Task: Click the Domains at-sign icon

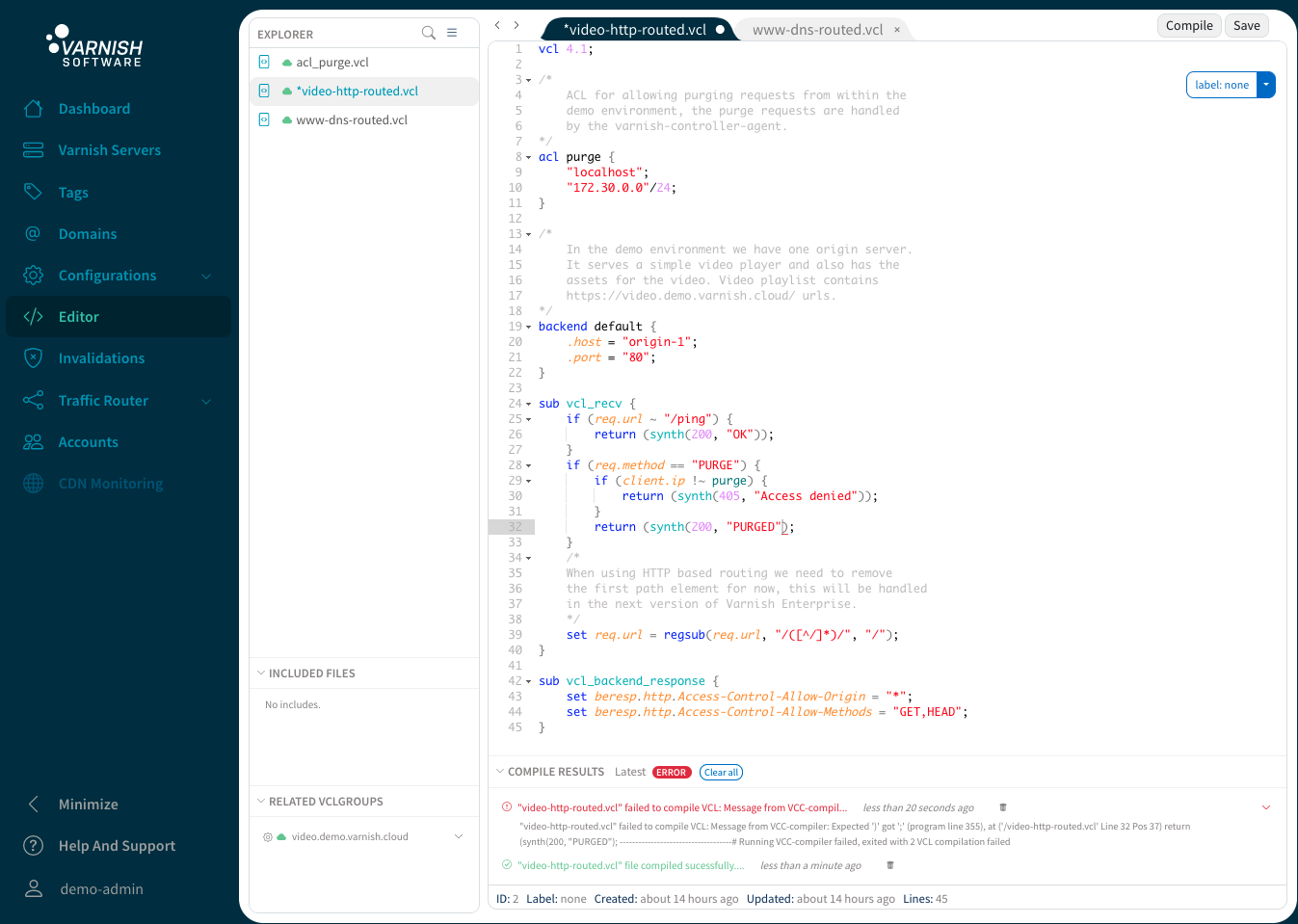Action: pyautogui.click(x=34, y=233)
